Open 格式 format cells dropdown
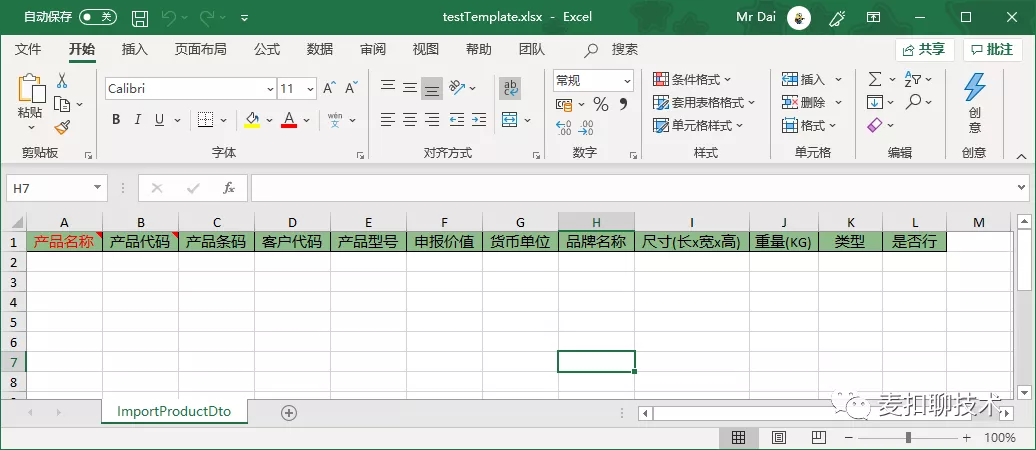1036x450 pixels. [x=832, y=125]
